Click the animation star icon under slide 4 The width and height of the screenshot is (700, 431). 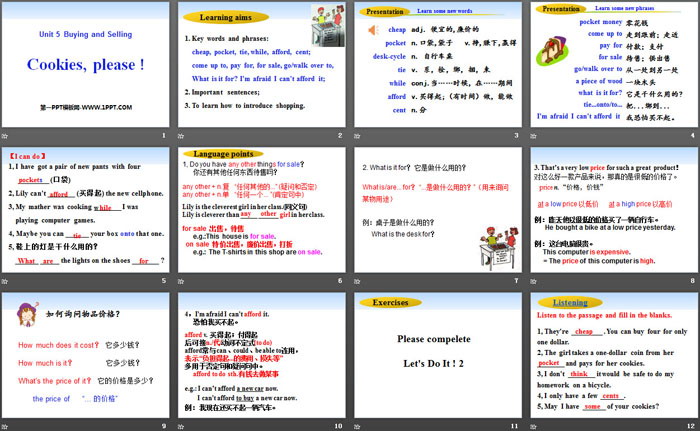(x=534, y=136)
